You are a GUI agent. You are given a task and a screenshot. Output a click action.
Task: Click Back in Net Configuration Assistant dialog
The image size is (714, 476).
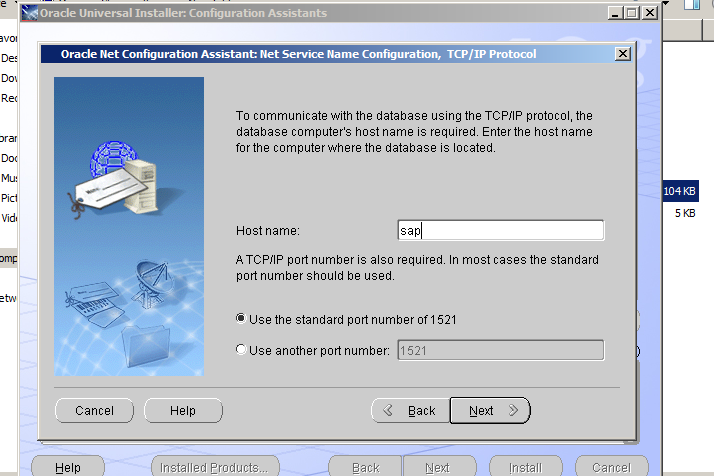[x=410, y=410]
